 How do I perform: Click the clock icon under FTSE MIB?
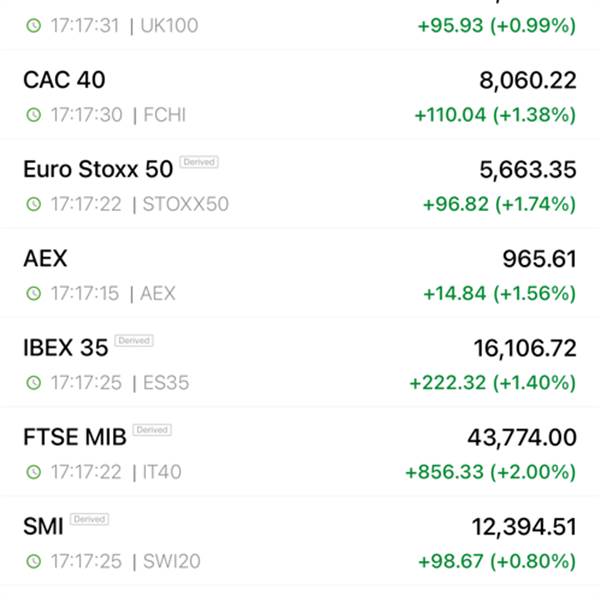(x=34, y=472)
